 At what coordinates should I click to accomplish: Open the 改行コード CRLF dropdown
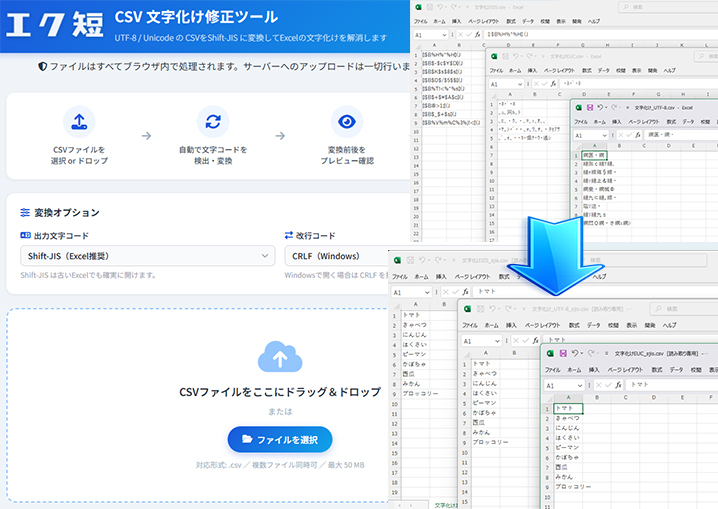tap(337, 256)
